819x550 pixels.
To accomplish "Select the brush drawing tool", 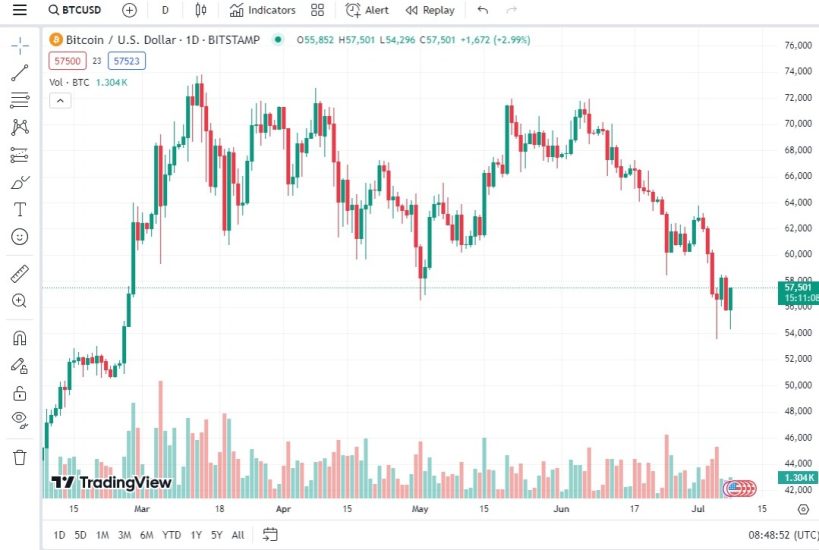I will pyautogui.click(x=20, y=182).
